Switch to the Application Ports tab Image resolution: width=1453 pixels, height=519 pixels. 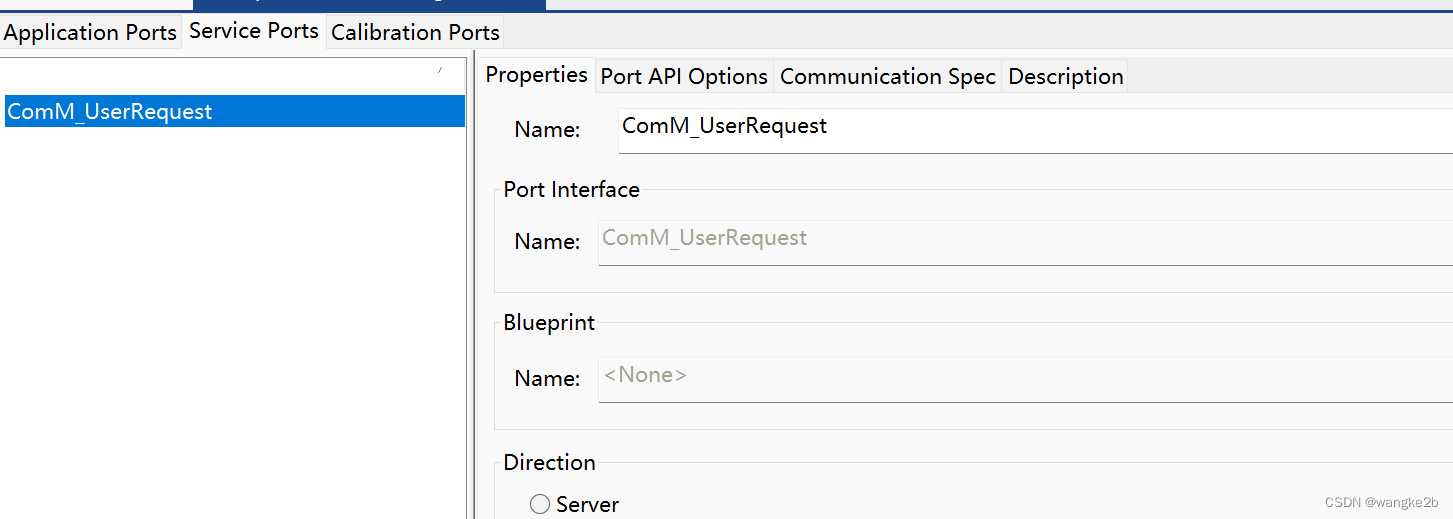click(90, 32)
